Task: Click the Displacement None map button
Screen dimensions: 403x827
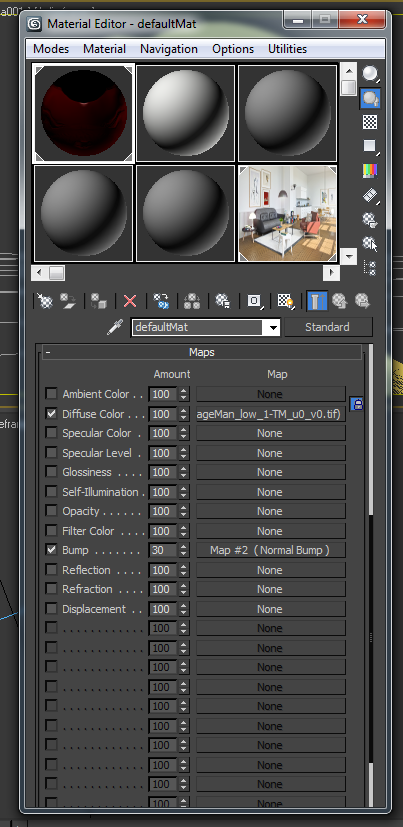Action: coord(271,609)
